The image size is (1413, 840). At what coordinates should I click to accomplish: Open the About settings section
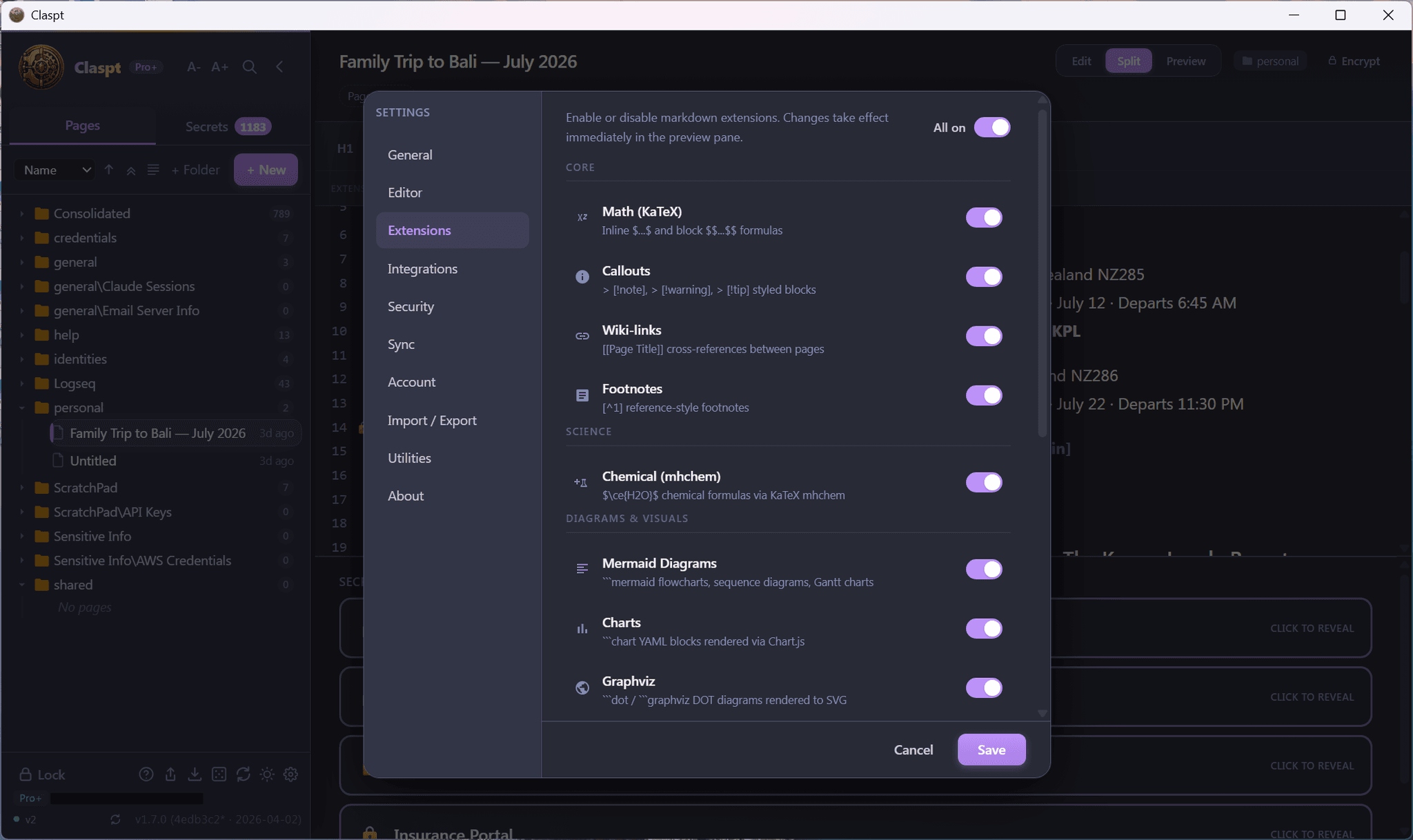pos(452,496)
